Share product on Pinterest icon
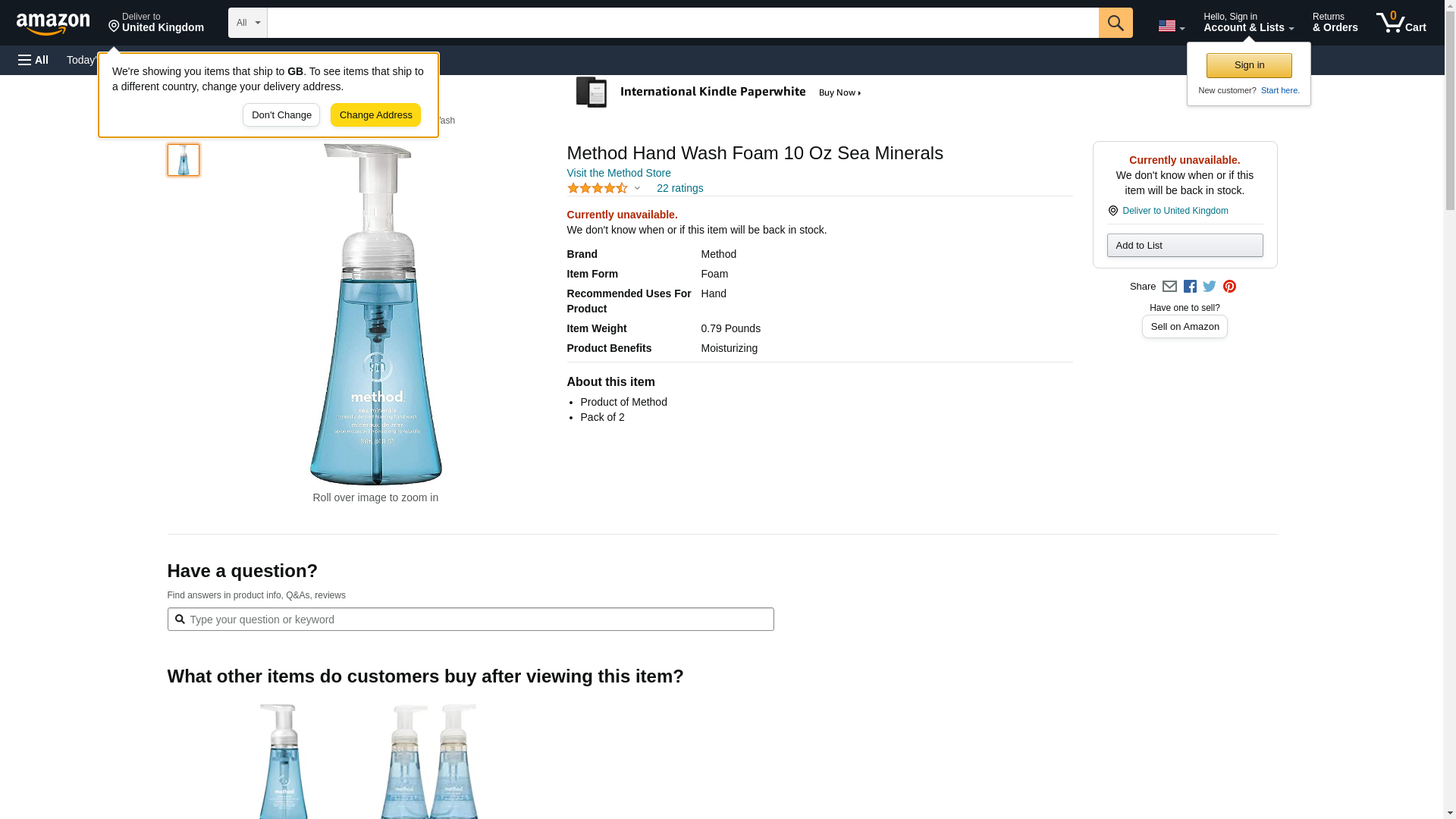 tap(1229, 287)
